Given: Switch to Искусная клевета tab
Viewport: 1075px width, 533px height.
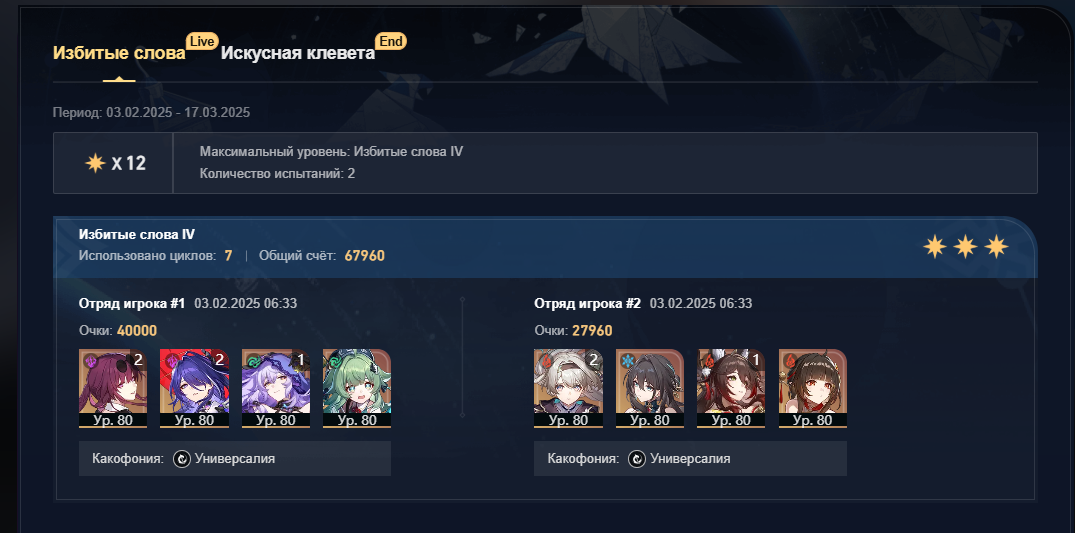Looking at the screenshot, I should pyautogui.click(x=298, y=53).
